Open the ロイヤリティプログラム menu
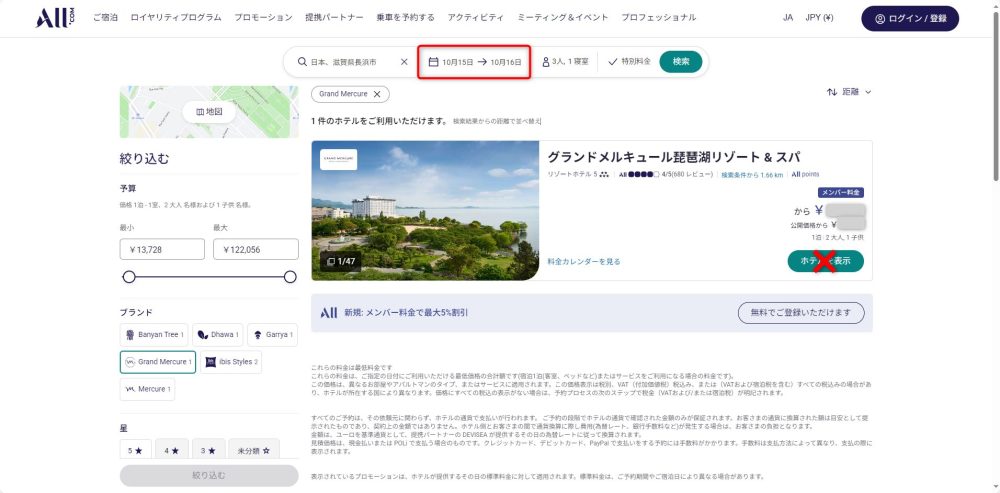 click(176, 18)
